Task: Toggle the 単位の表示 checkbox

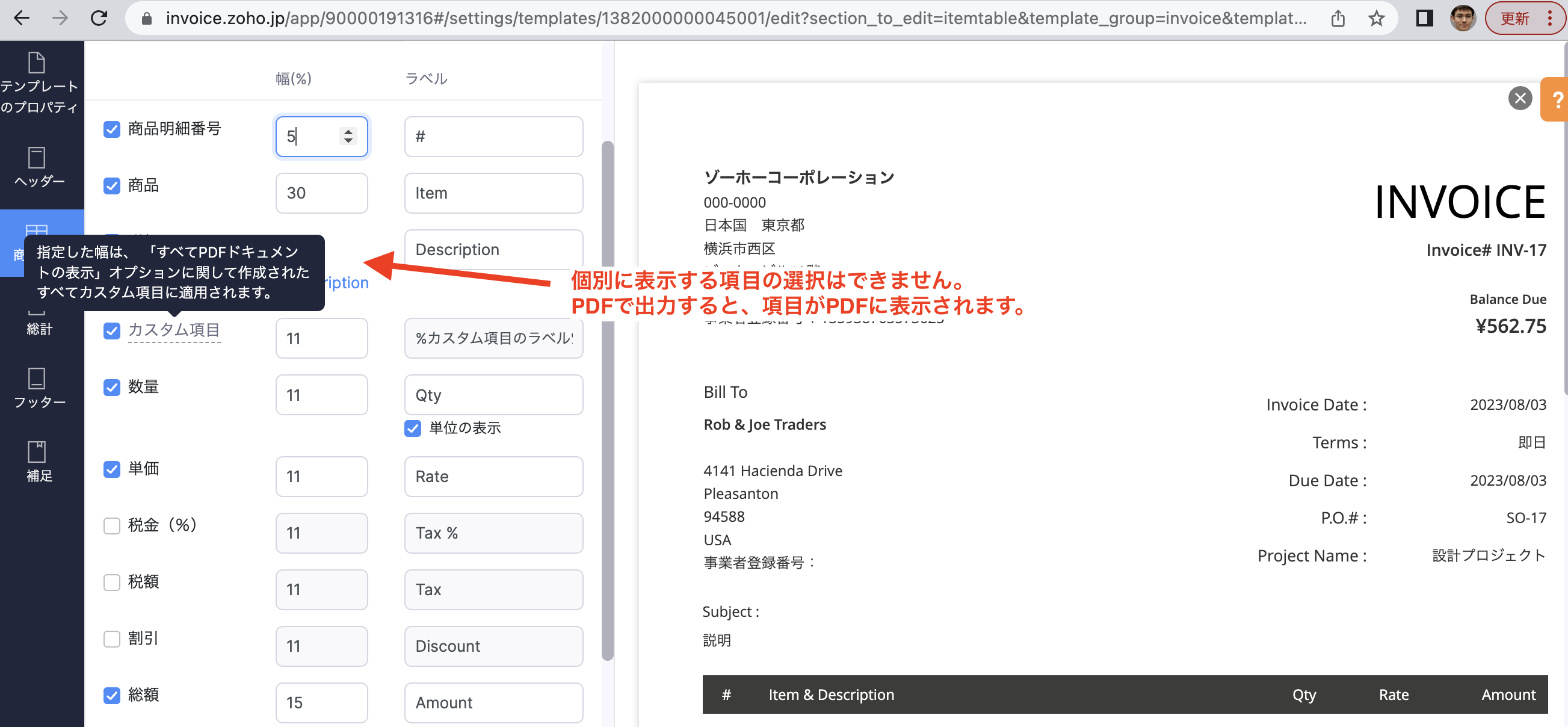Action: coord(413,428)
